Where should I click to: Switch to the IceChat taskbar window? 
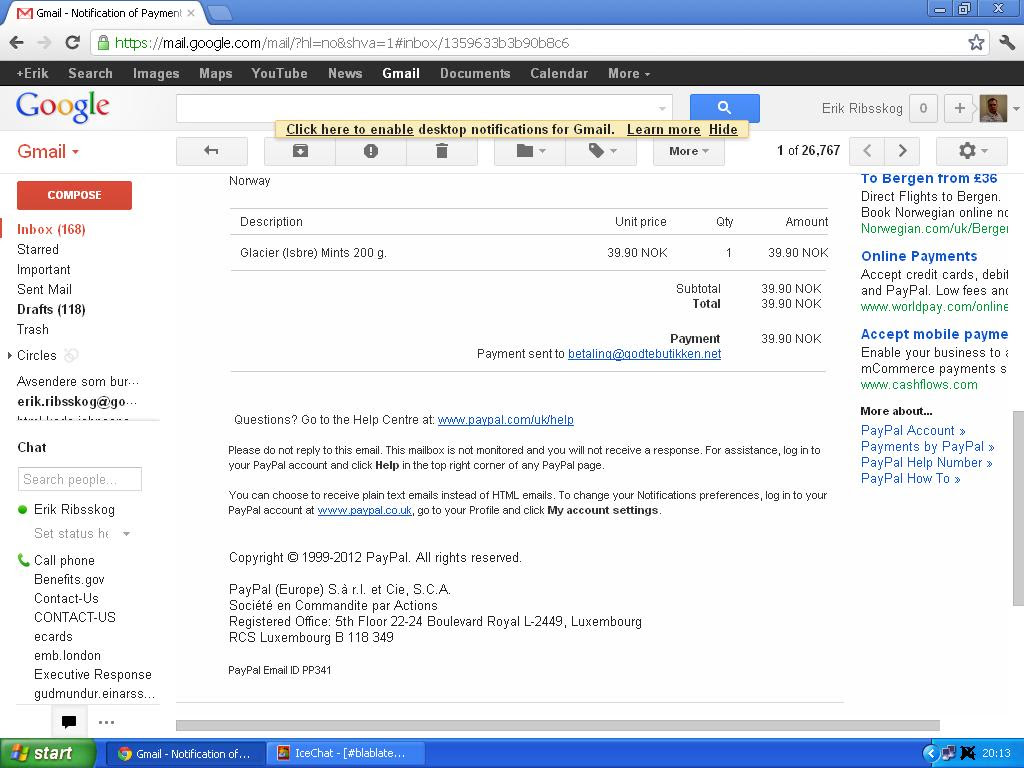coord(344,753)
